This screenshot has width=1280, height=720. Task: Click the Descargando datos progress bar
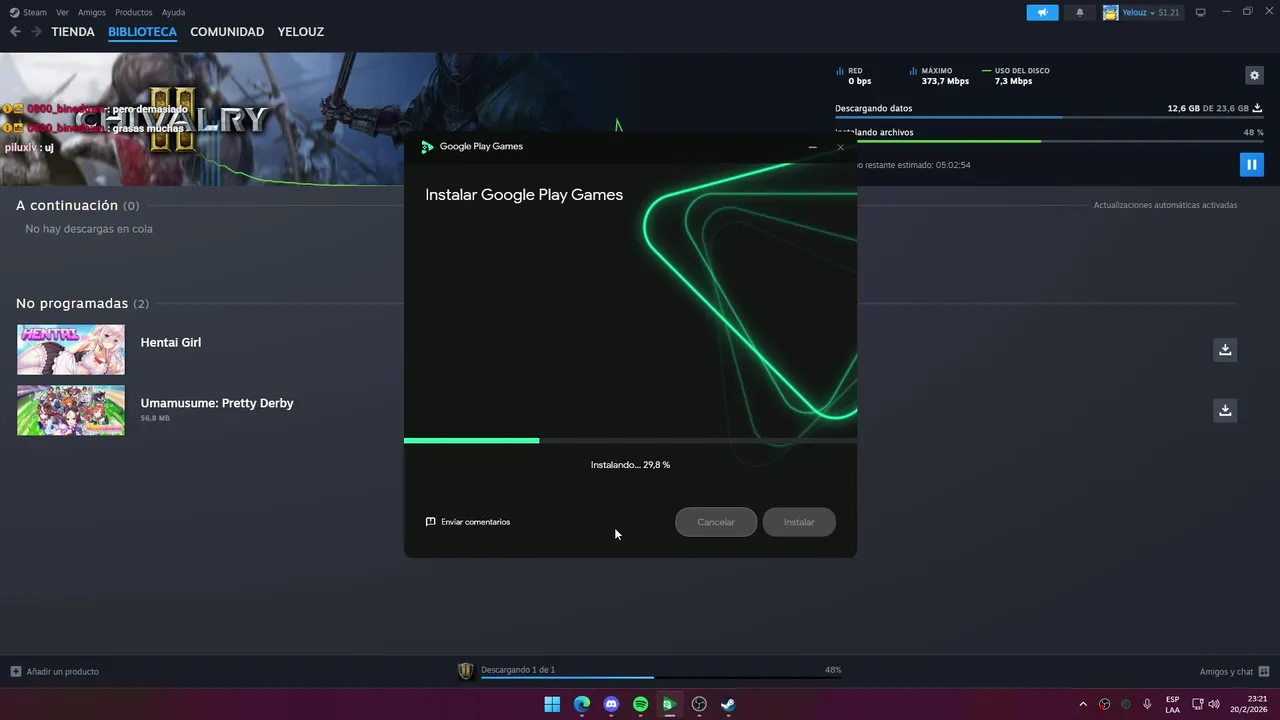pos(1049,118)
